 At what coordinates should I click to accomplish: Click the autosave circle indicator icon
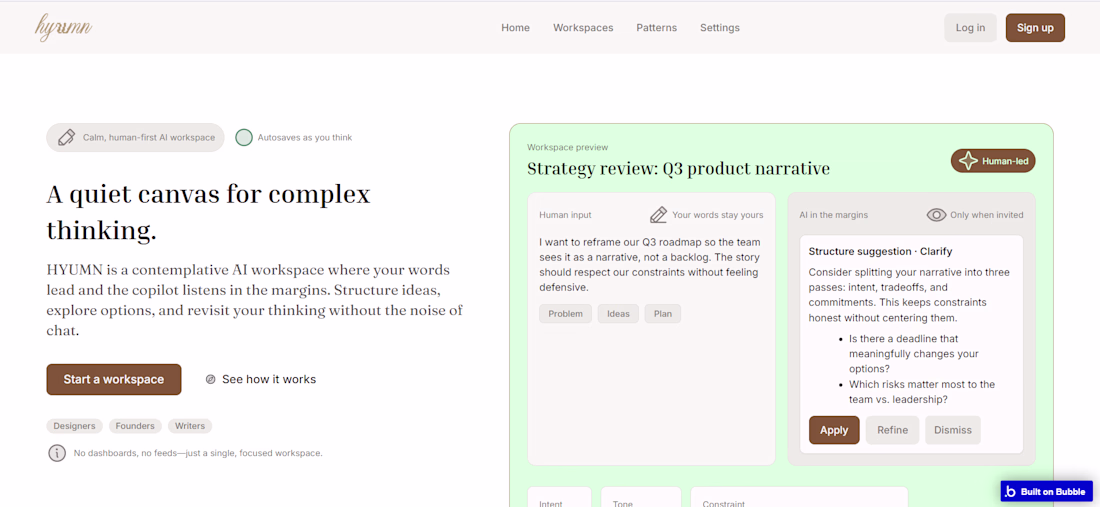pyautogui.click(x=244, y=138)
